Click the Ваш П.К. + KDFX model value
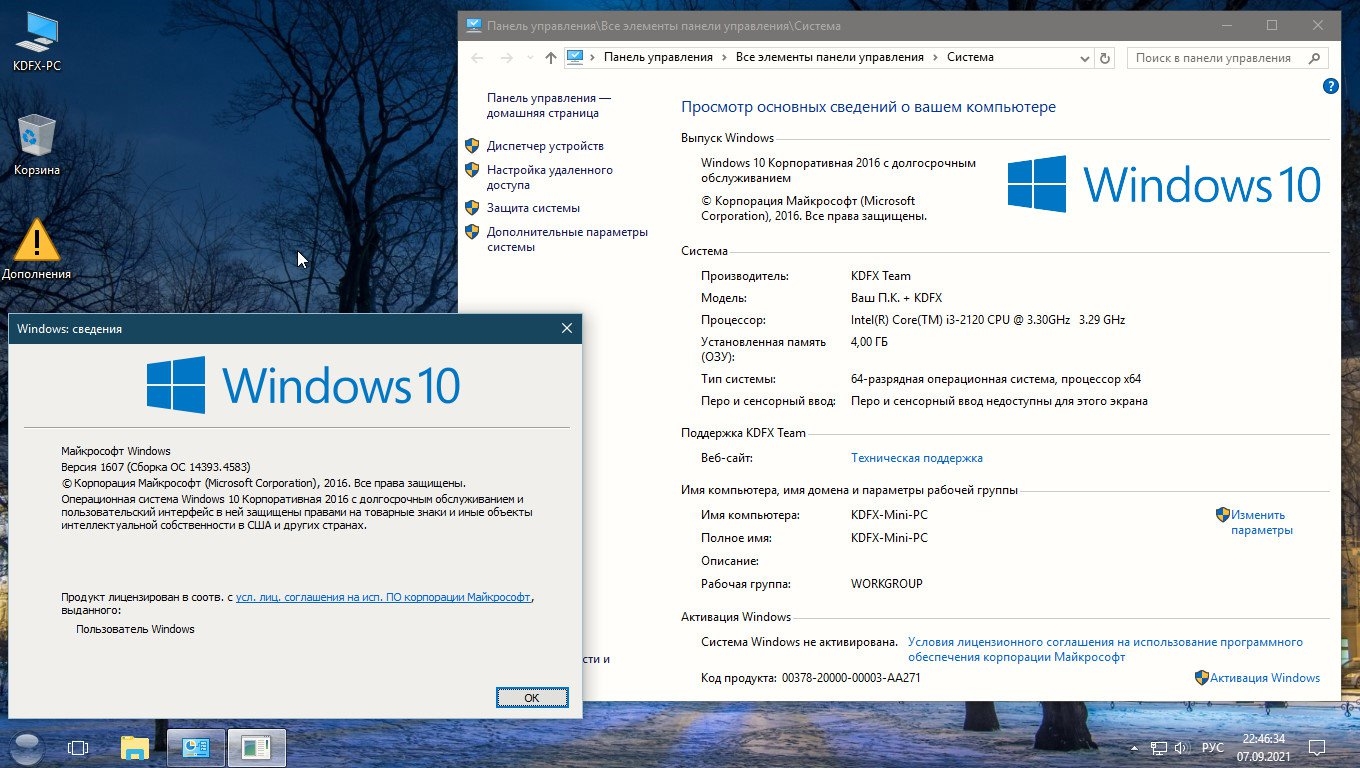The image size is (1360, 768). pos(897,298)
